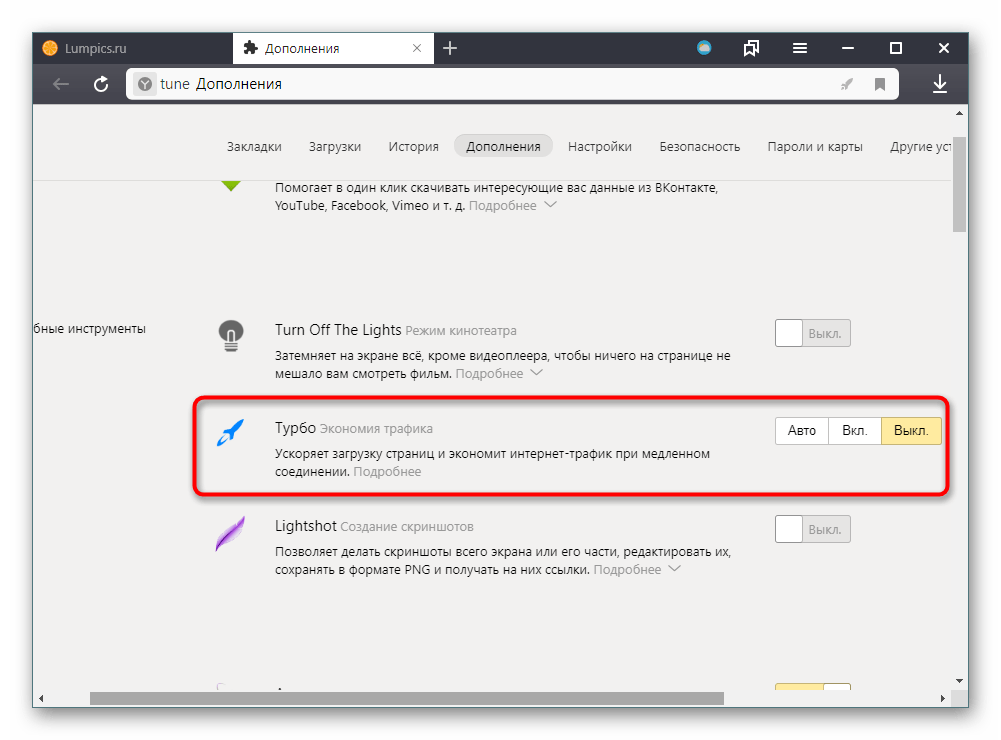
Task: Open the История section
Action: [x=414, y=146]
